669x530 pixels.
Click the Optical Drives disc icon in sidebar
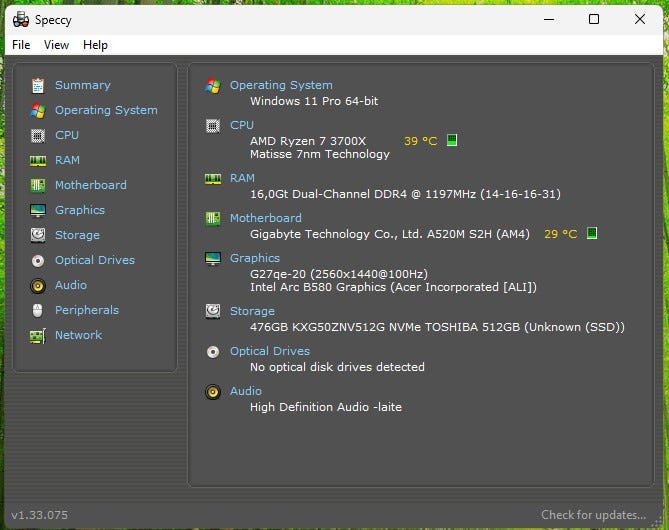click(x=38, y=260)
